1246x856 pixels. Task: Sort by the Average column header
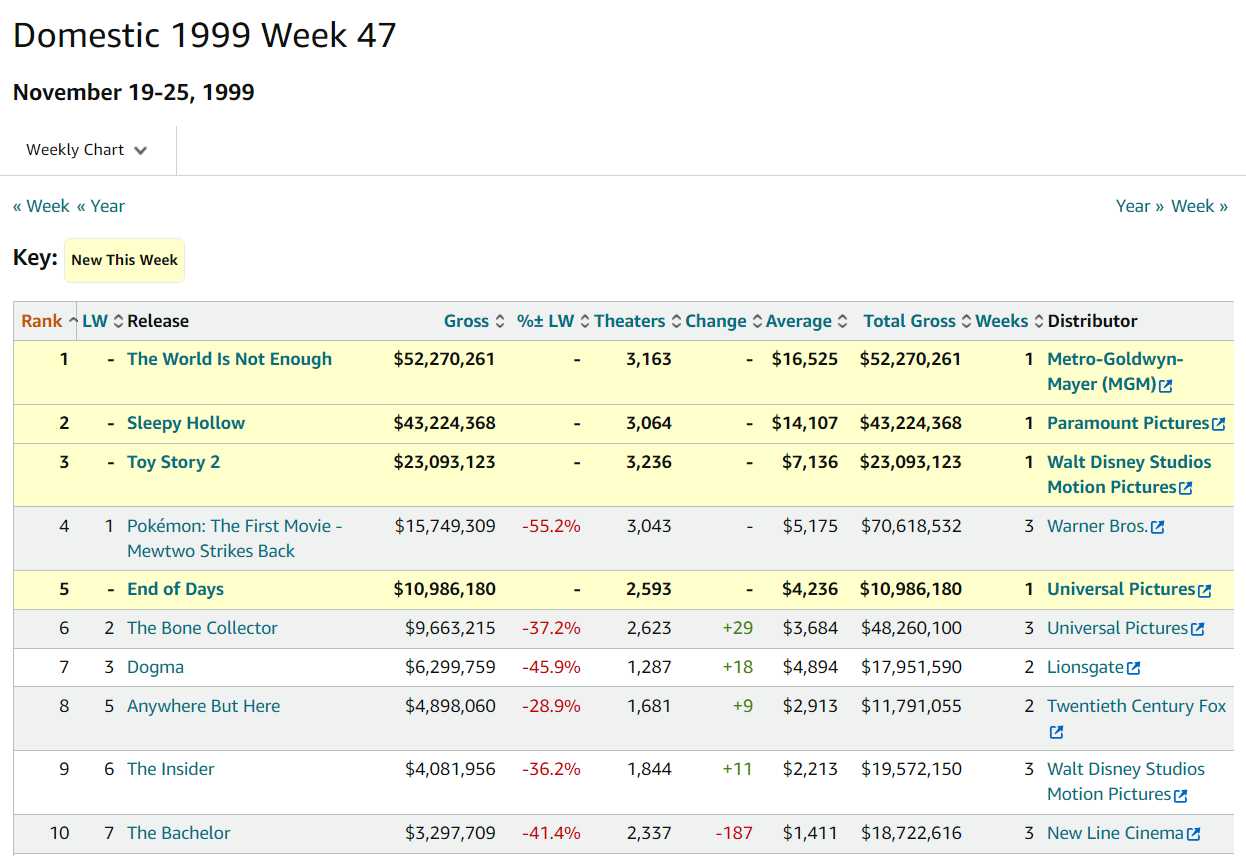798,321
